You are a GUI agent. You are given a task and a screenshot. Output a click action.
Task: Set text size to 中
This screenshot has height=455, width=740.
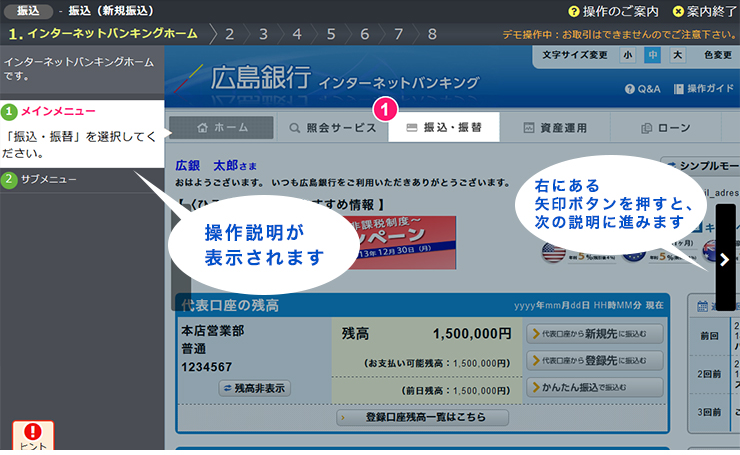(653, 55)
